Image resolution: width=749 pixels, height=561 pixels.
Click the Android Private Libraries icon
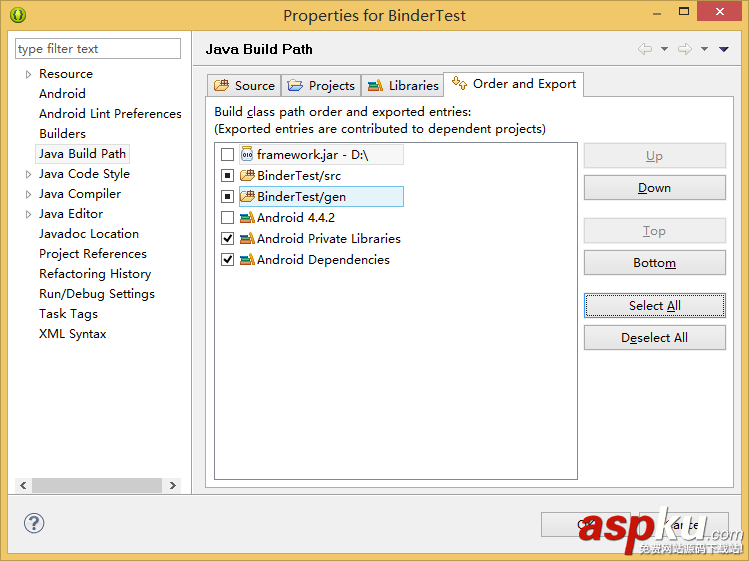(x=247, y=238)
